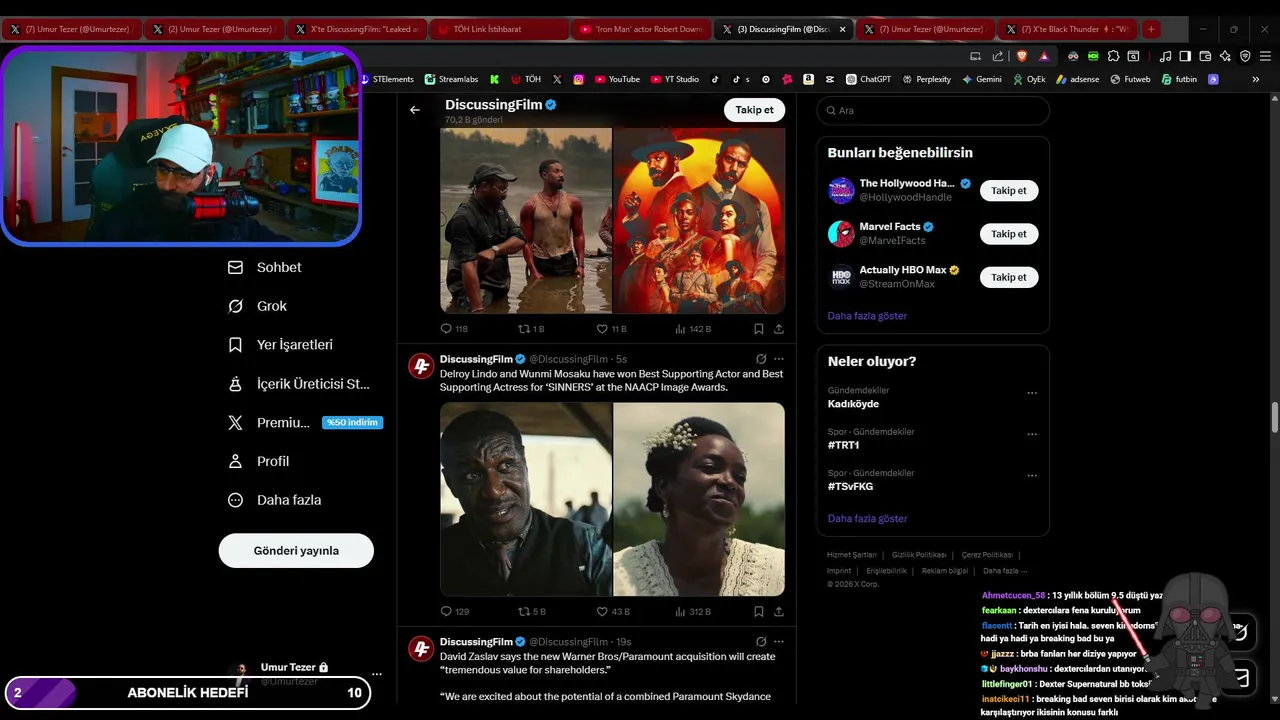
Task: Bookmark the Delroy Lindo NAACP post
Action: 759,611
